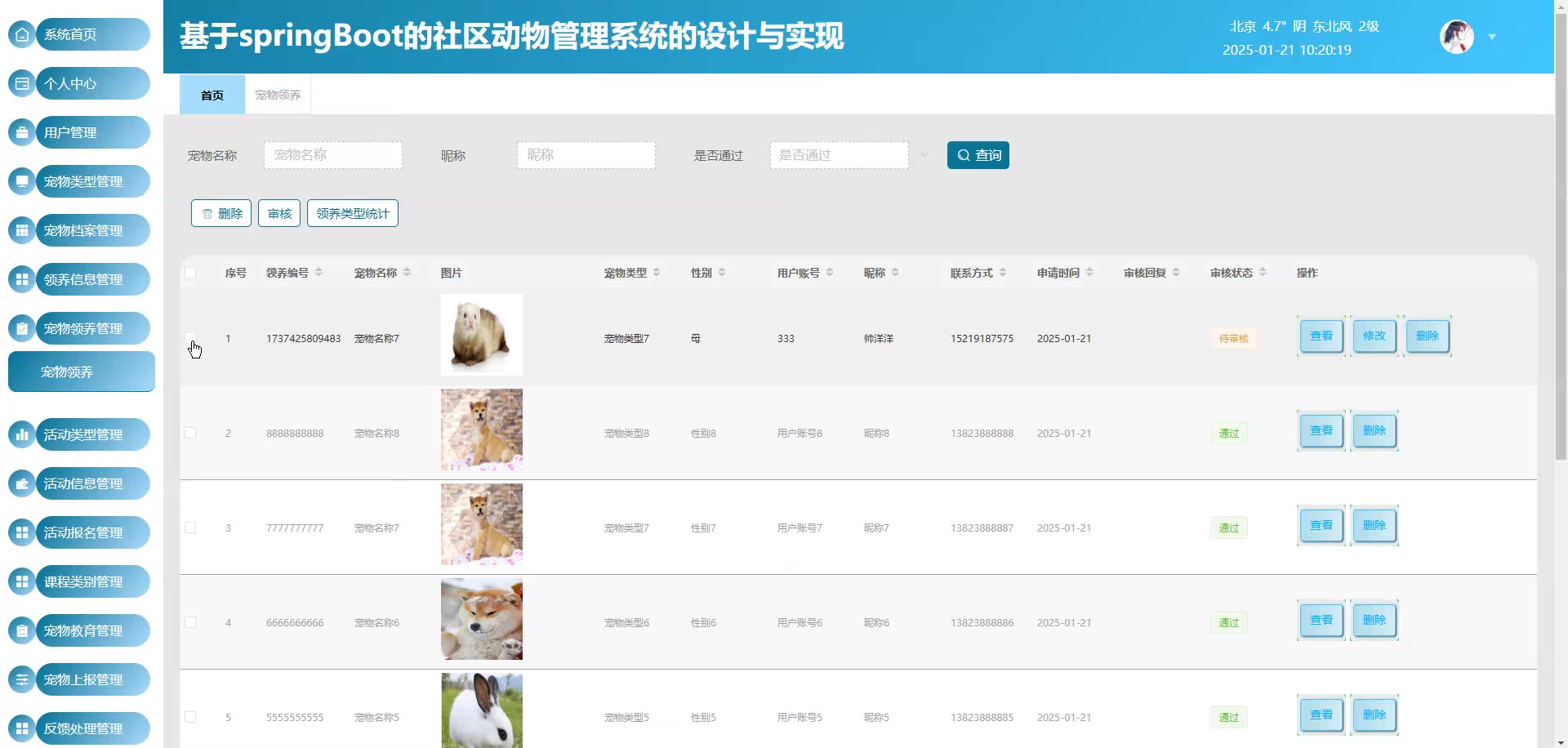The image size is (1568, 748).
Task: Select the 宠物领养 submenu item
Action: click(x=82, y=372)
